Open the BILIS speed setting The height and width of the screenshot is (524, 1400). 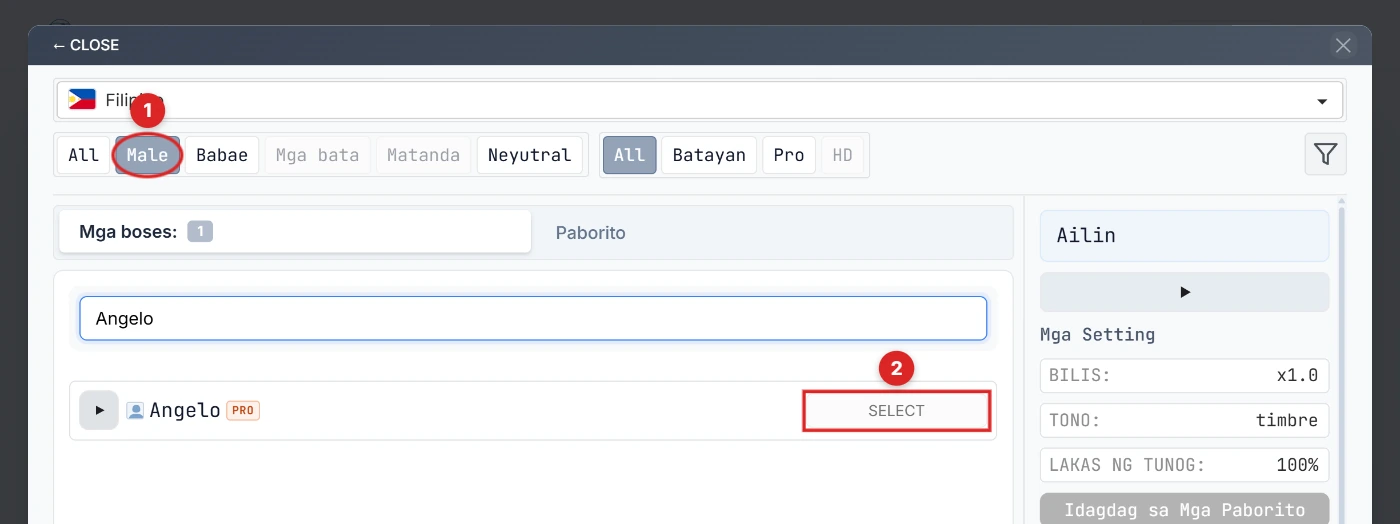coord(1184,376)
